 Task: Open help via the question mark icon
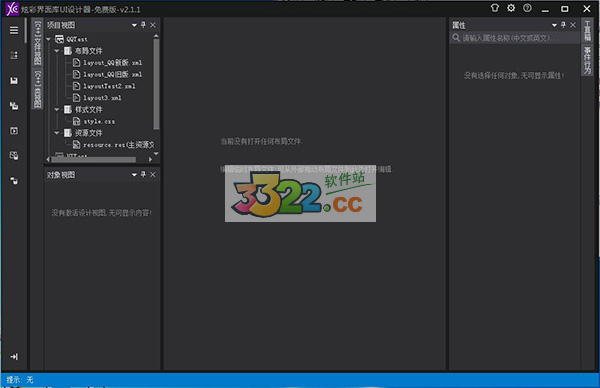[527, 8]
